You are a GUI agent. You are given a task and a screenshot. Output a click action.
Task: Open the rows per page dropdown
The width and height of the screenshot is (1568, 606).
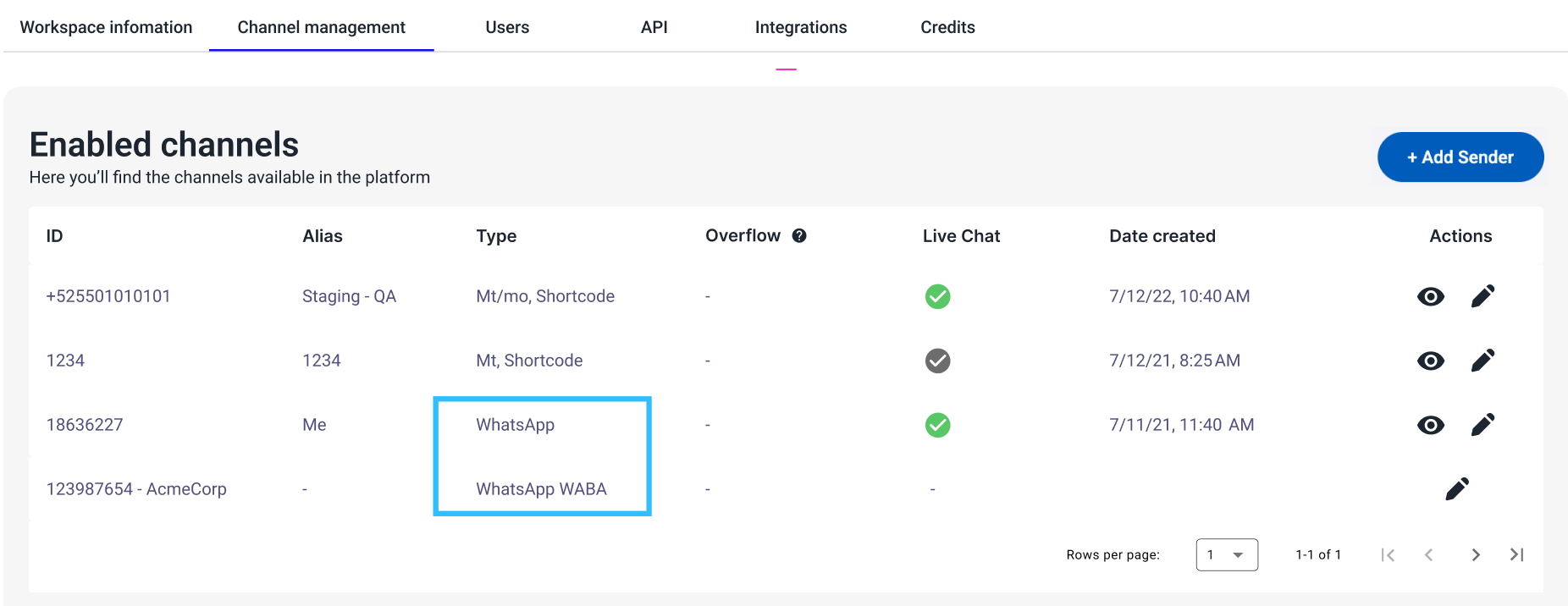[1227, 554]
